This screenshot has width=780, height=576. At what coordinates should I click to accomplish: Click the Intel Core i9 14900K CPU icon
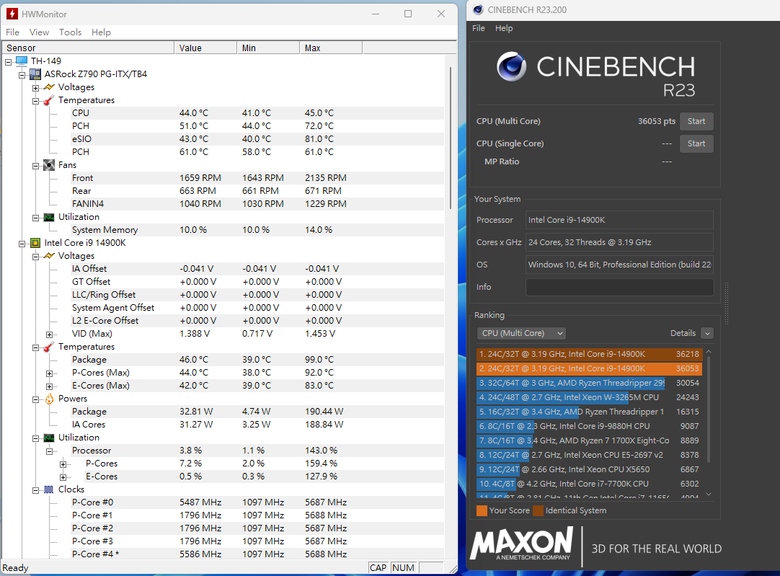(x=35, y=243)
